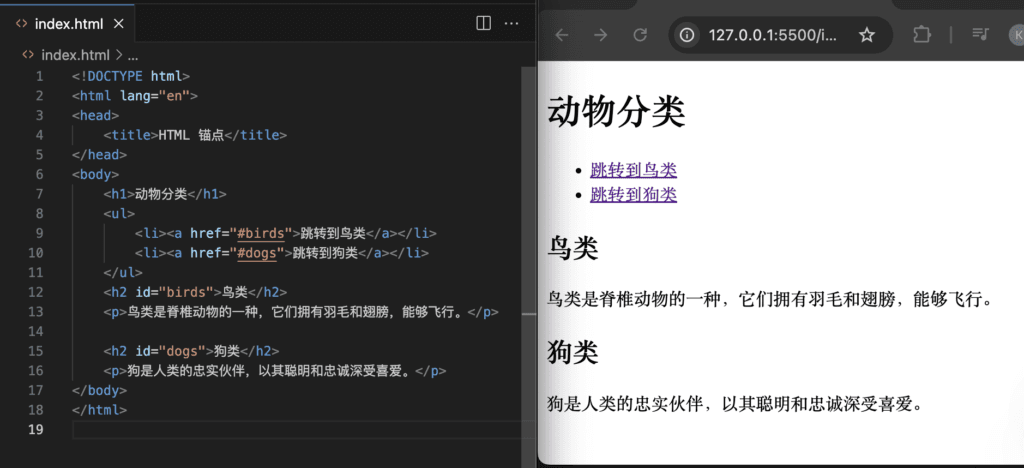Split the editor to the right
Screen dimensions: 1024x468
click(483, 23)
